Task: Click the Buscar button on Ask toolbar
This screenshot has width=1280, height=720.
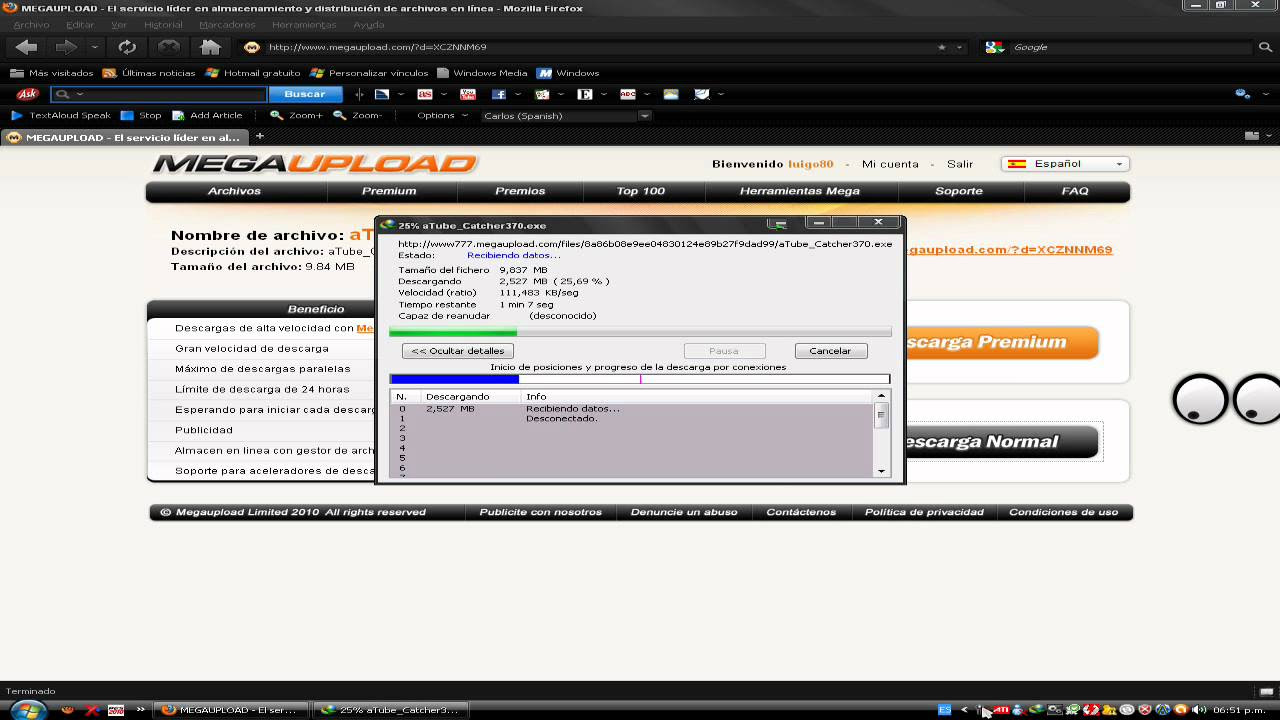Action: (x=305, y=94)
